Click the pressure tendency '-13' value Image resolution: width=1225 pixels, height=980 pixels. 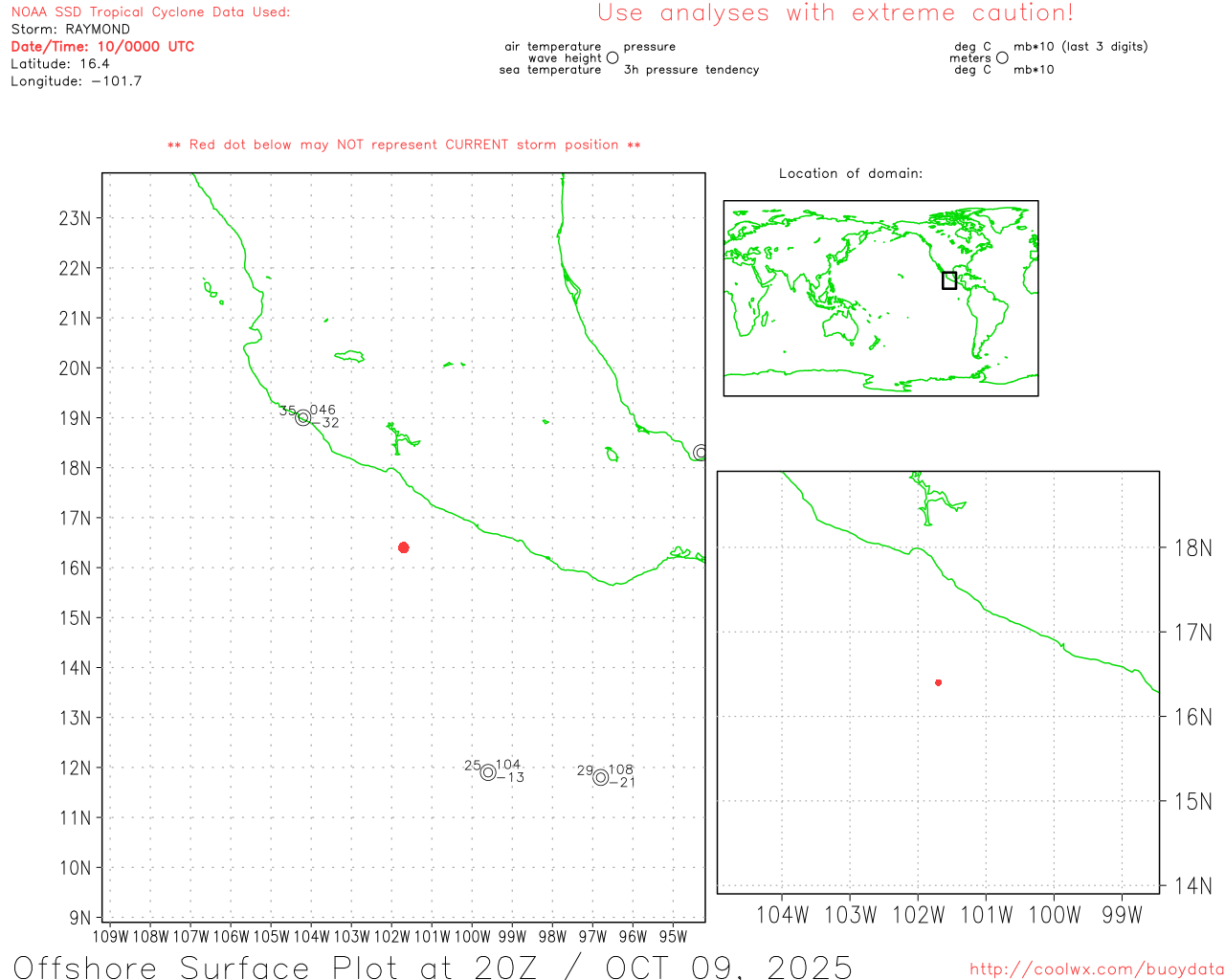510,777
